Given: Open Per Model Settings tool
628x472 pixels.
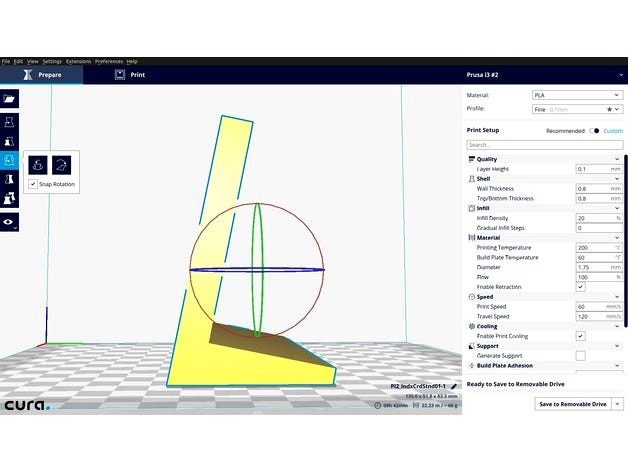Looking at the screenshot, I should click(9, 199).
